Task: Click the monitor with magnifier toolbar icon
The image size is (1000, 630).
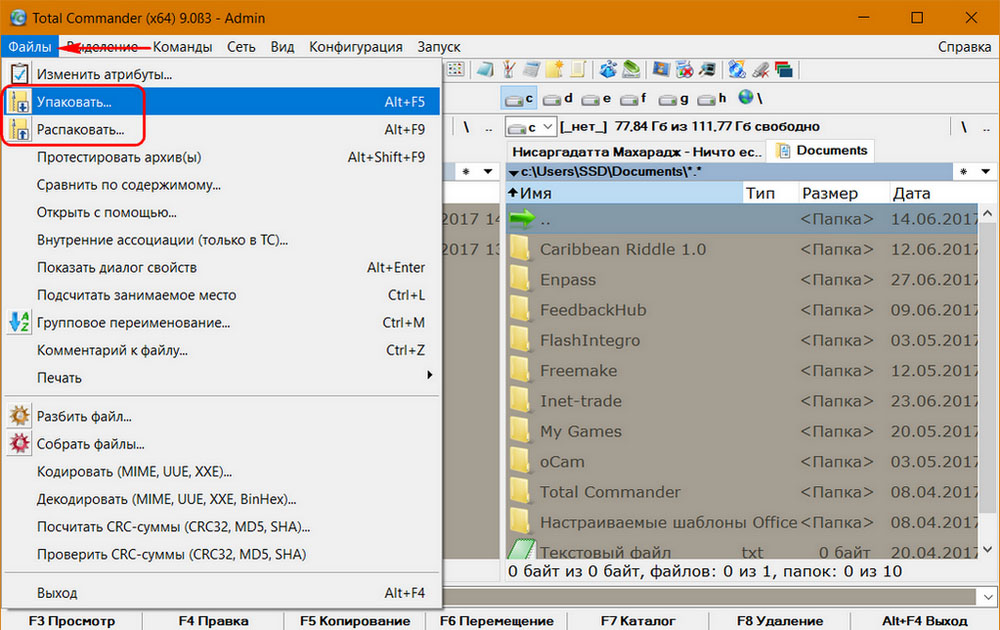Action: click(707, 69)
